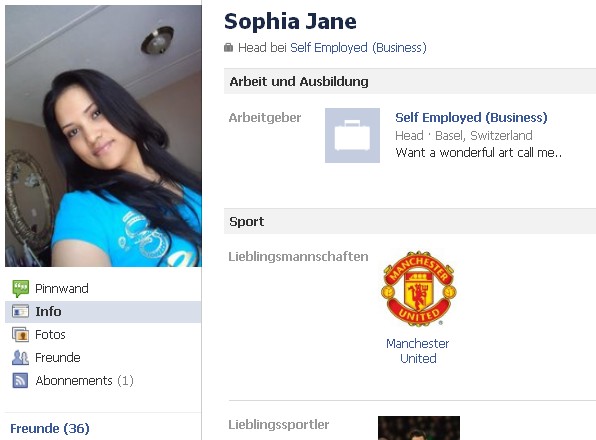
Task: Click the small briefcase icon under name
Action: (228, 47)
